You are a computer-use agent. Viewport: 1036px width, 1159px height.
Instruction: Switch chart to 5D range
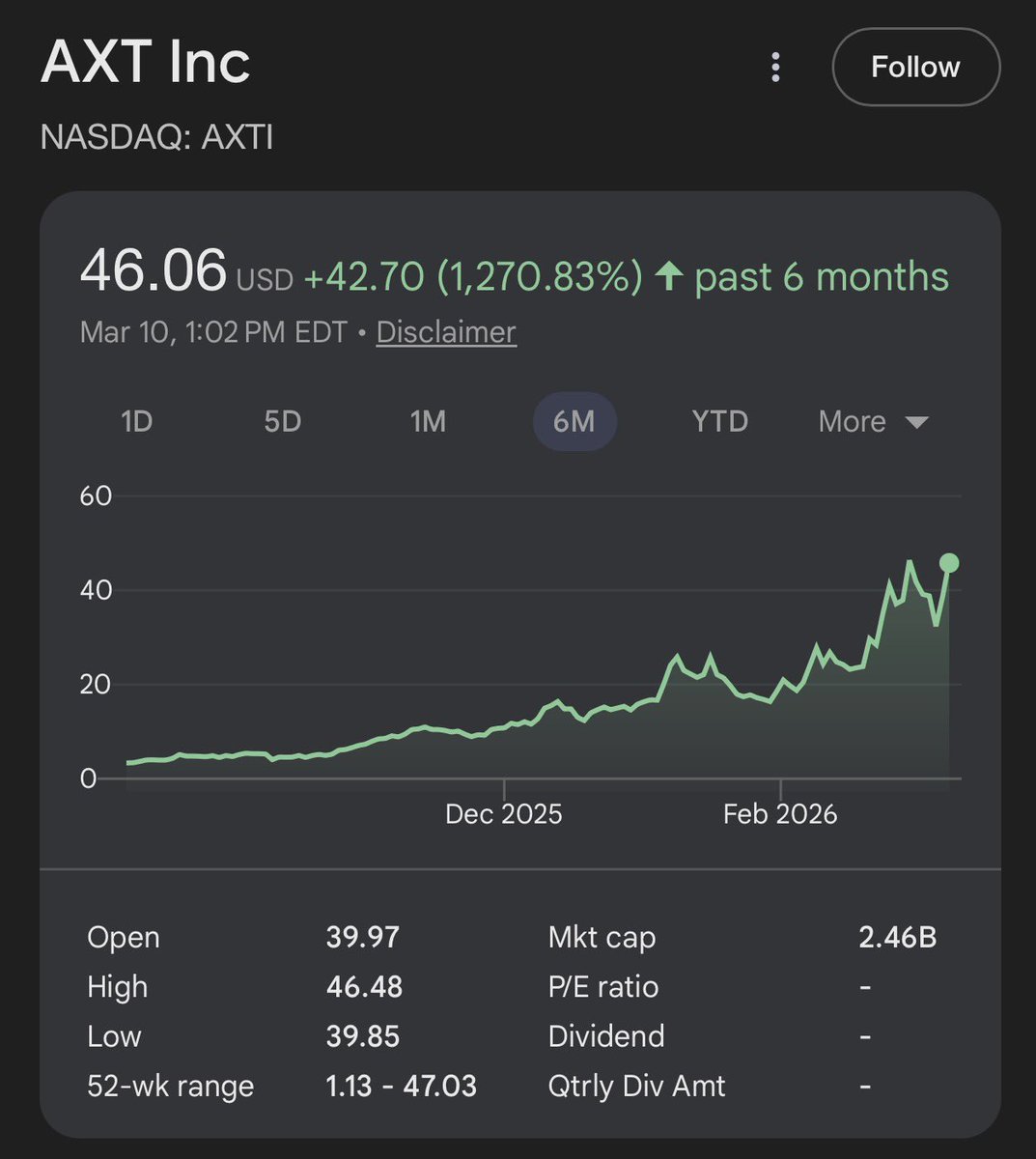coord(283,421)
